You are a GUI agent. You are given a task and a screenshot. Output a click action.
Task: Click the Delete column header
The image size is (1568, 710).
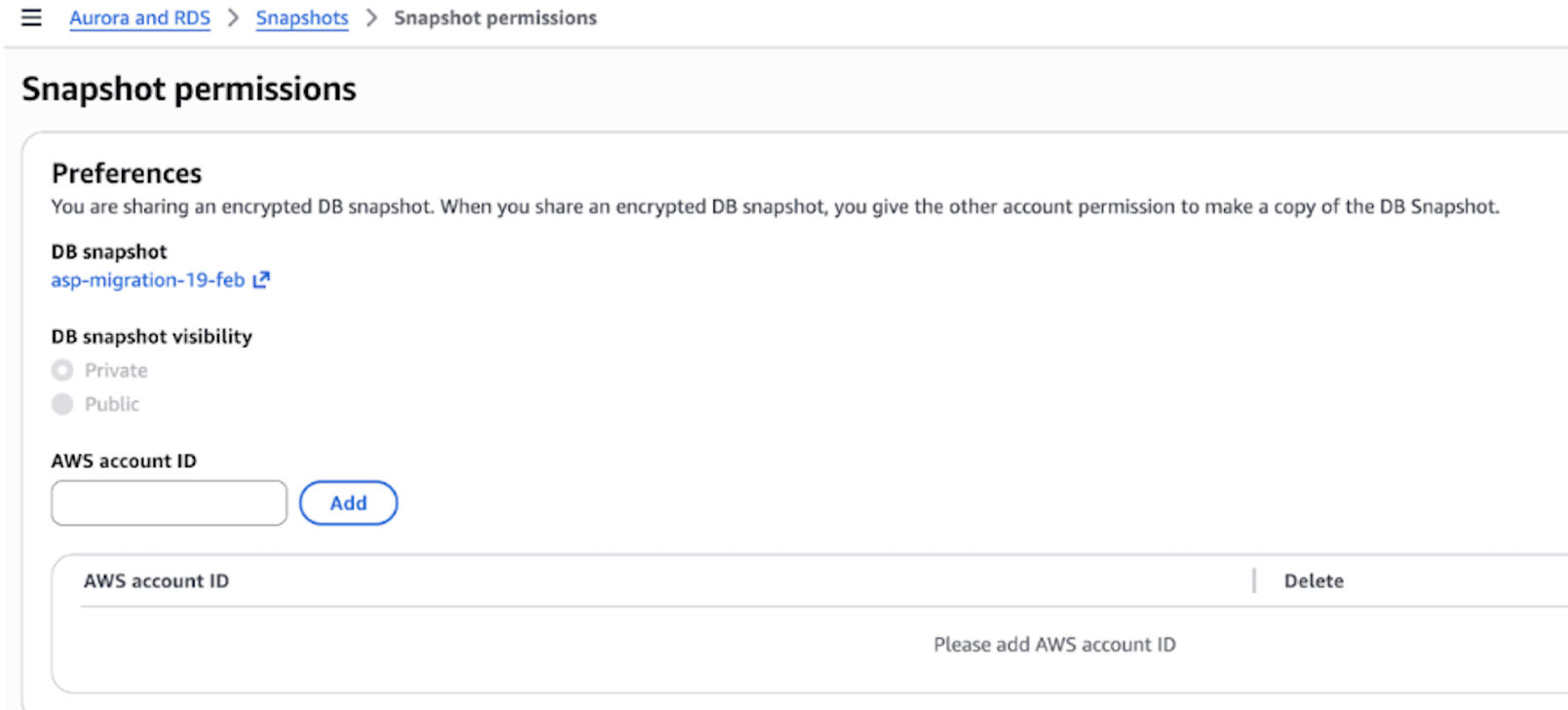(x=1314, y=581)
